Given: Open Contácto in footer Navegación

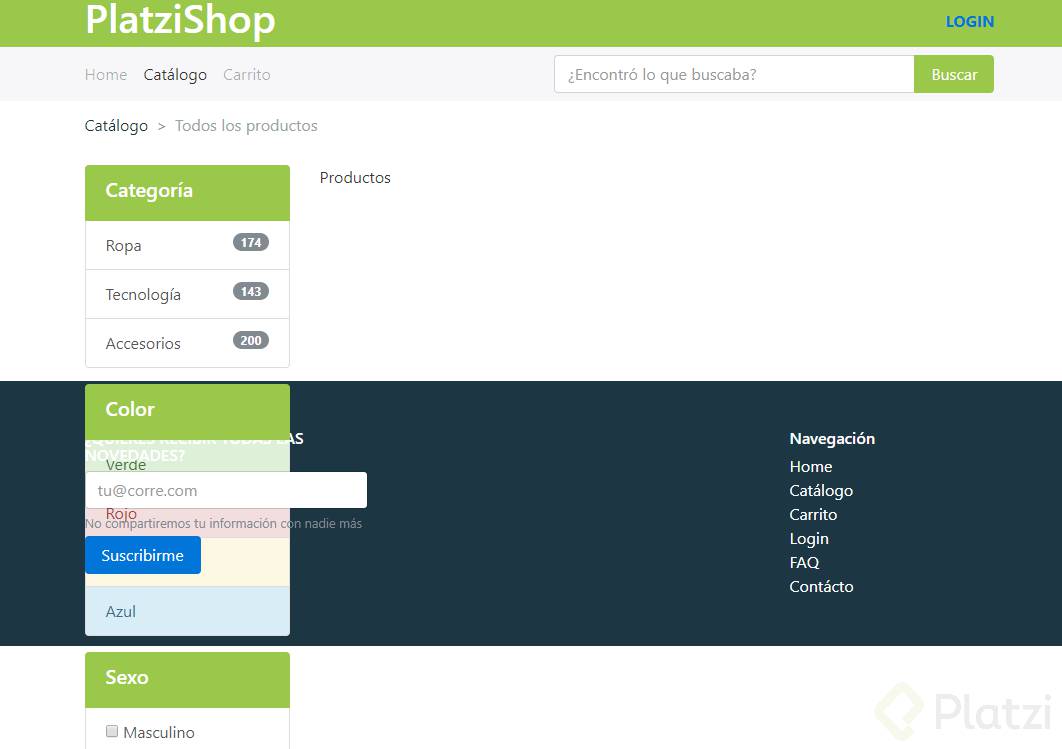Looking at the screenshot, I should point(821,586).
